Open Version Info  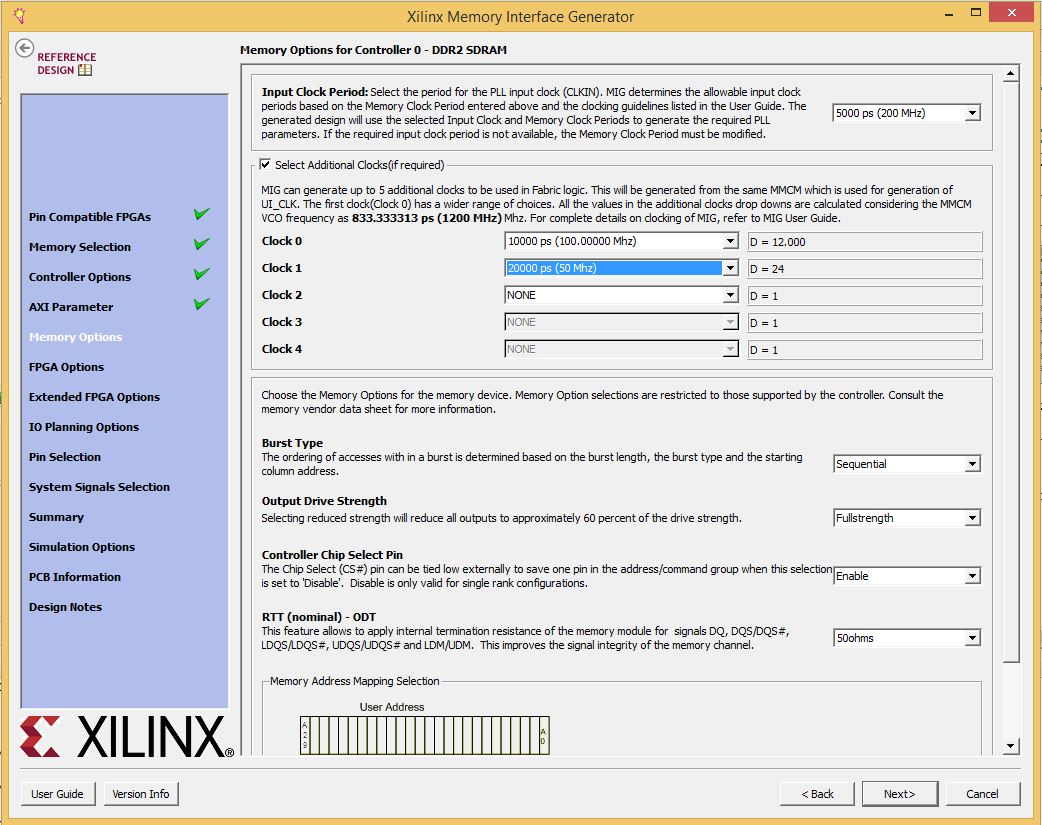point(141,794)
